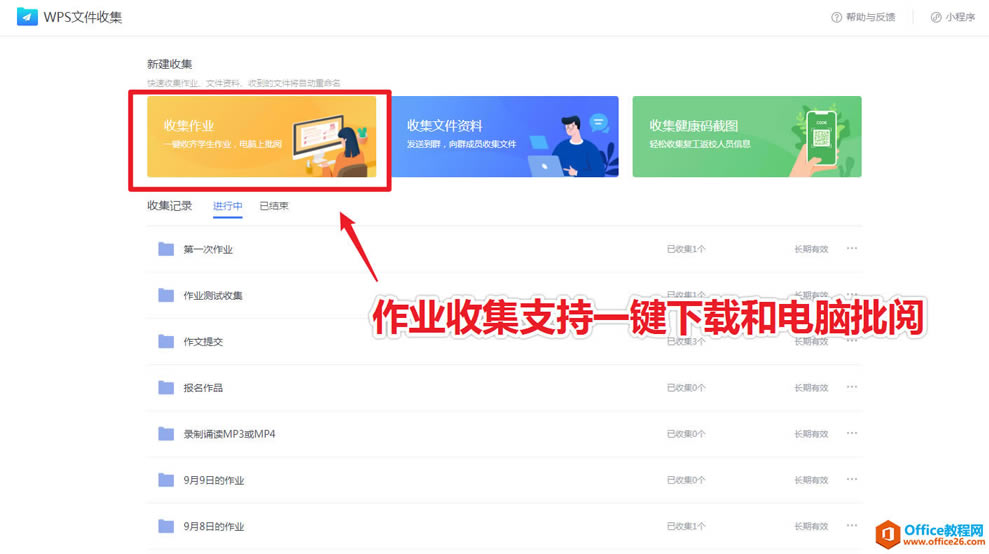
Task: Select the 录制诵读MP3或MP4 record name
Action: 230,433
